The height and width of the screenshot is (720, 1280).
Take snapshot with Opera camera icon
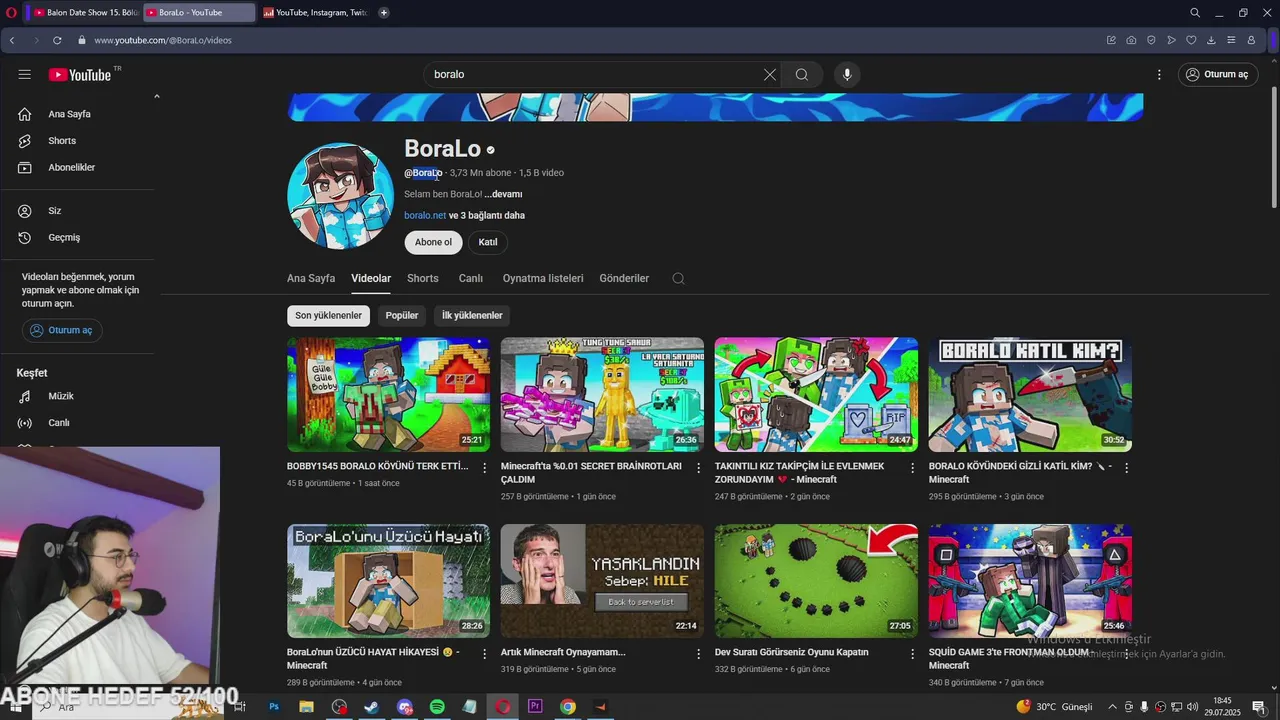coord(1131,40)
